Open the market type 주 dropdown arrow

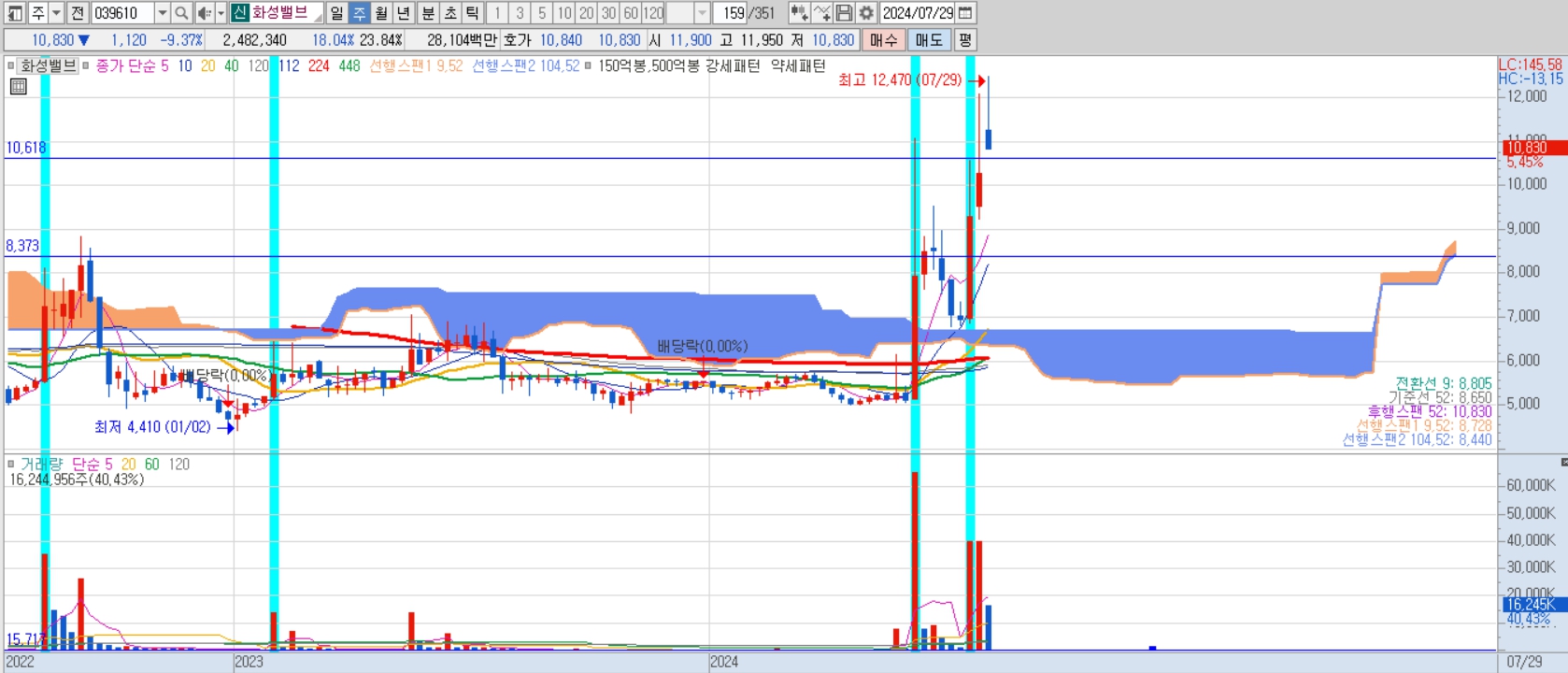click(56, 13)
